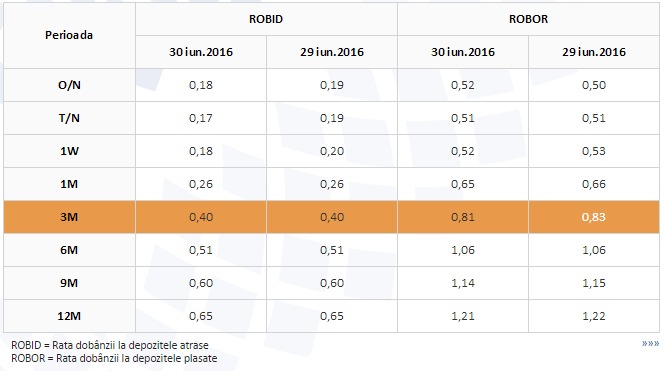This screenshot has width=666, height=371.
Task: Select the 12M row label
Action: click(69, 316)
